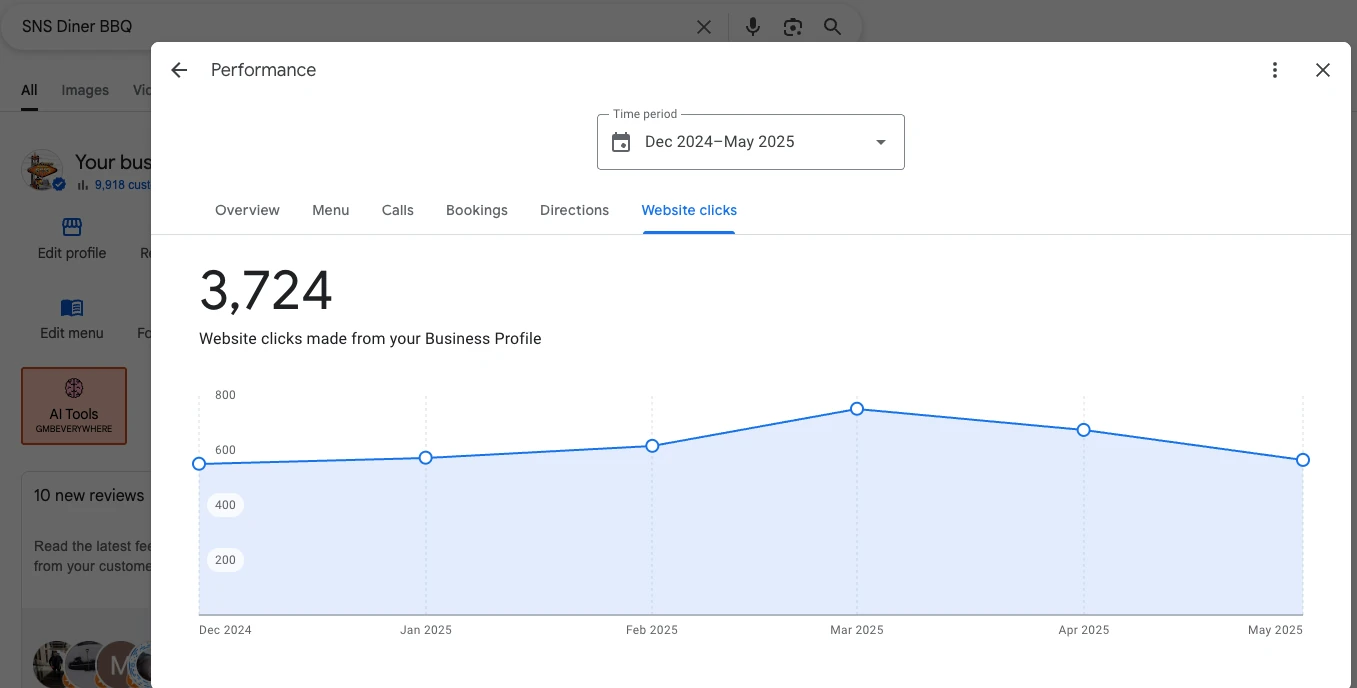Click the 3,724 total clicks value
Screen dimensions: 1357x688
point(266,291)
